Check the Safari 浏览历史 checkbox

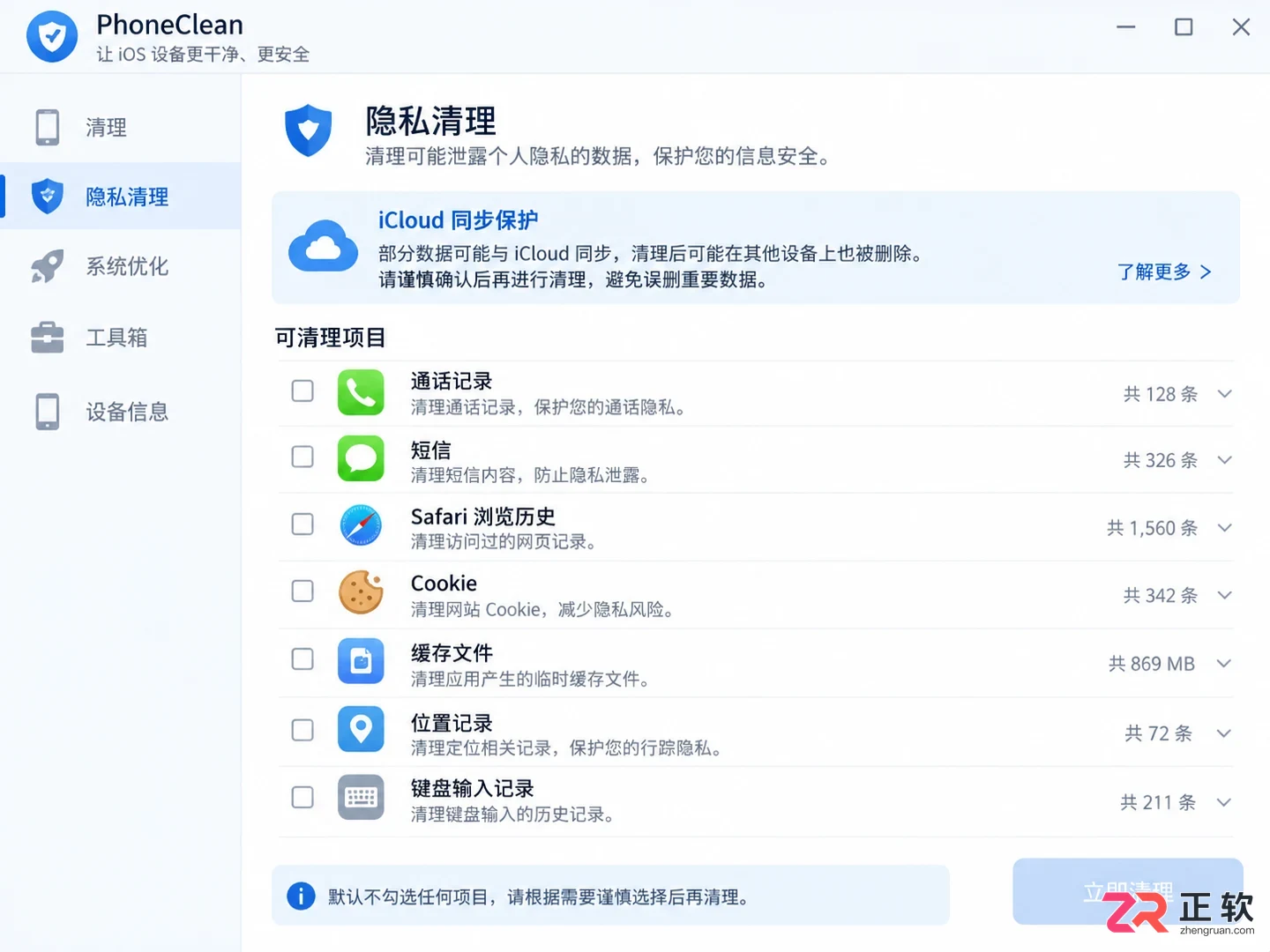click(x=303, y=524)
